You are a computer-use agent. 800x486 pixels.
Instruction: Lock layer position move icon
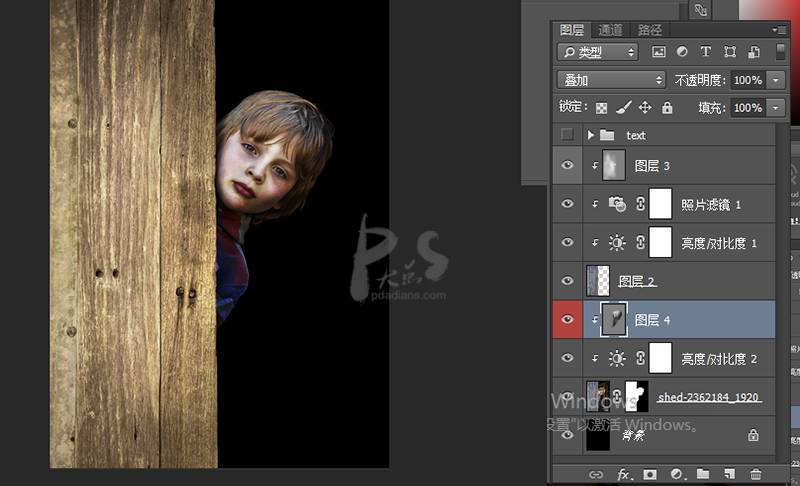[x=645, y=107]
